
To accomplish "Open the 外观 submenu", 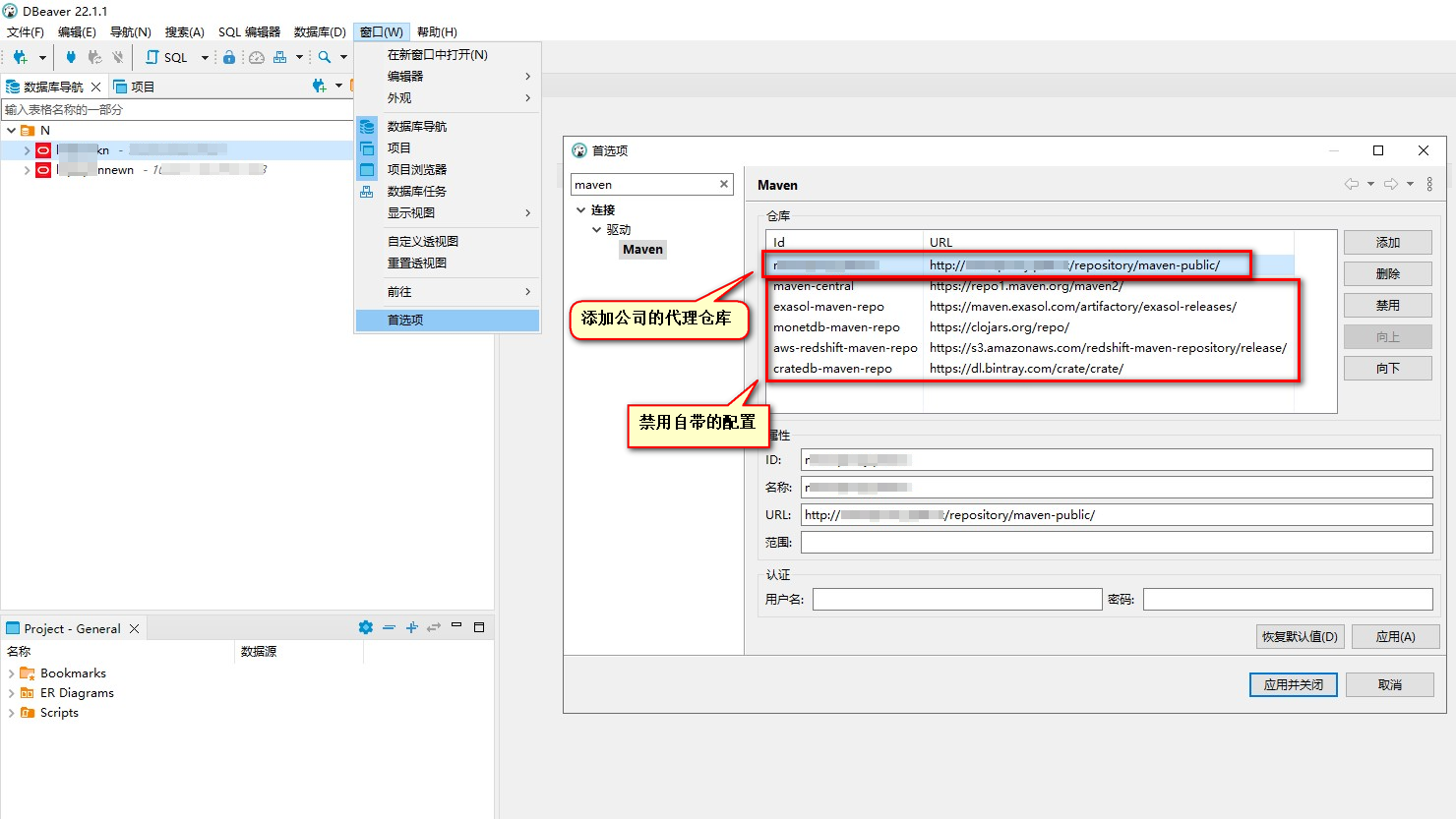I will 448,97.
